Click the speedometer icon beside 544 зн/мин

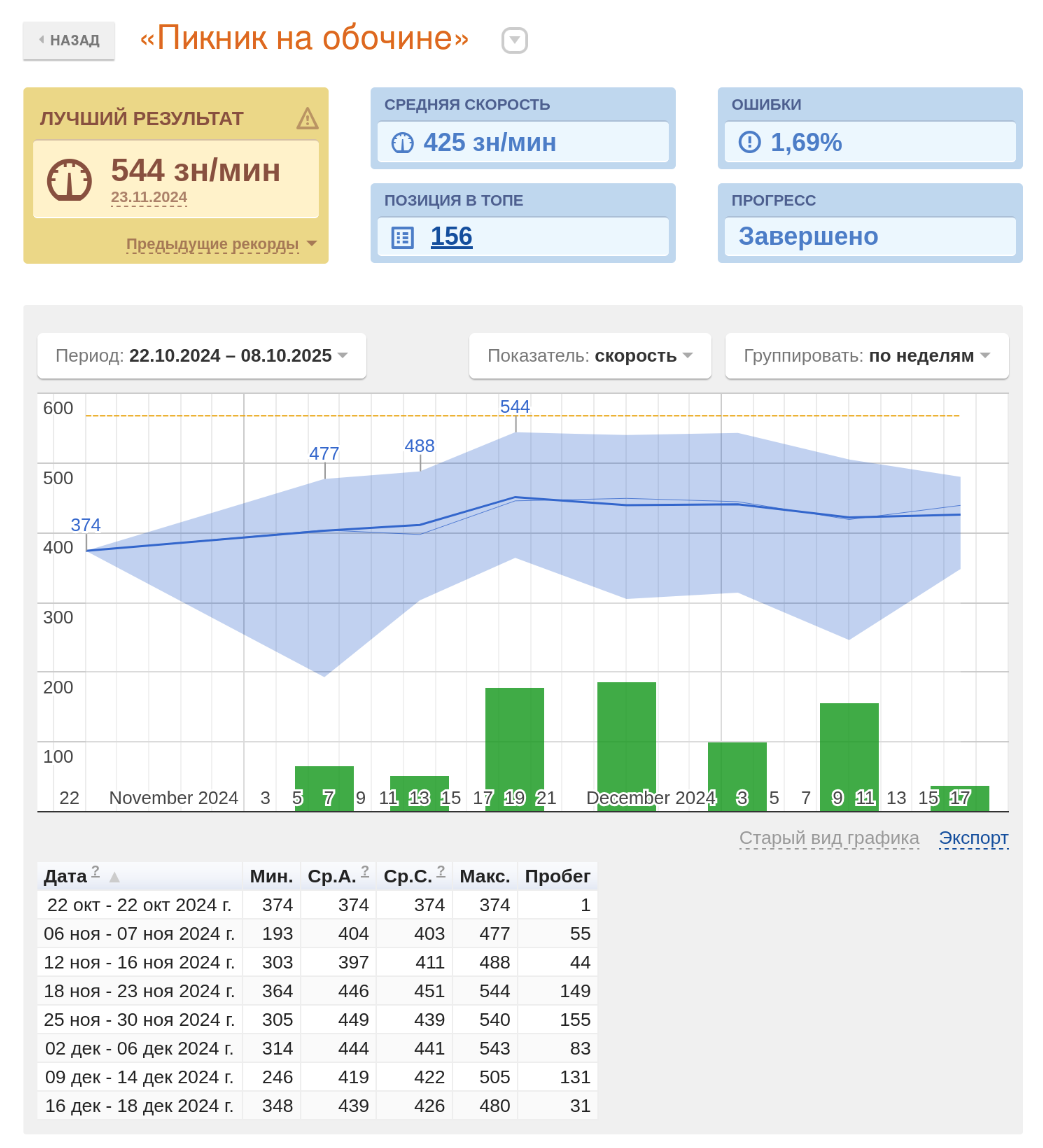click(x=70, y=179)
